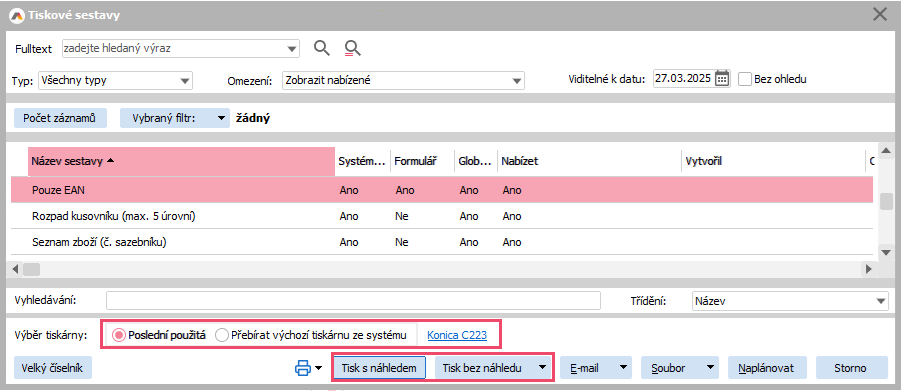Screen dimensions: 901x391
Task: Click the Tisk s náhledem button
Action: (x=379, y=368)
